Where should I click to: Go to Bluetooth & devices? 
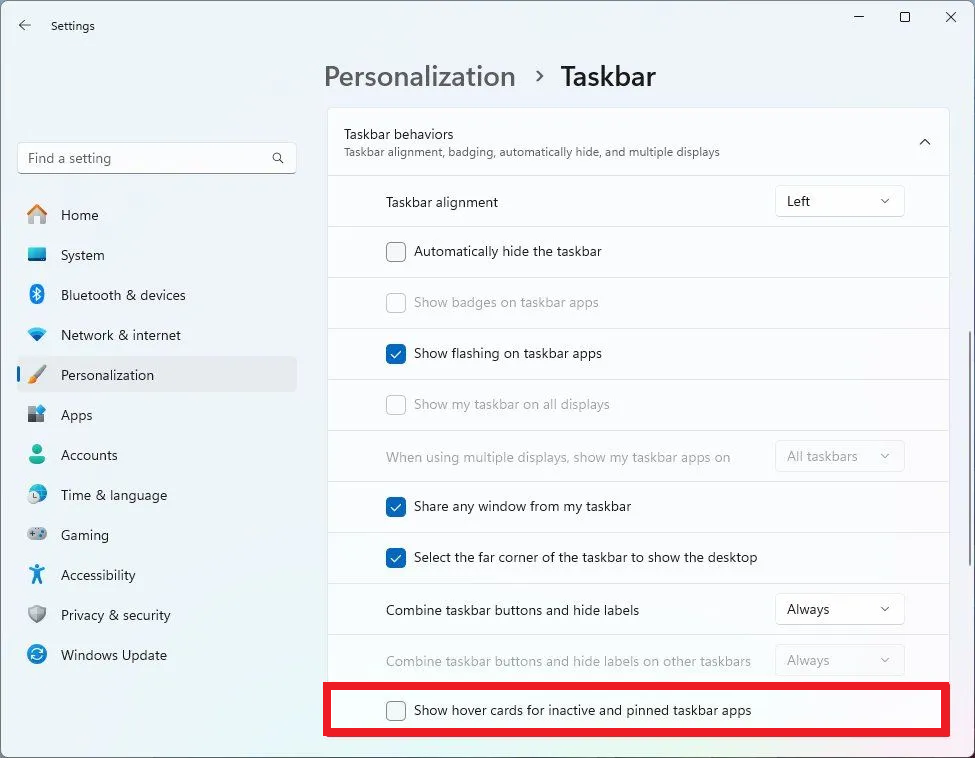click(157, 295)
